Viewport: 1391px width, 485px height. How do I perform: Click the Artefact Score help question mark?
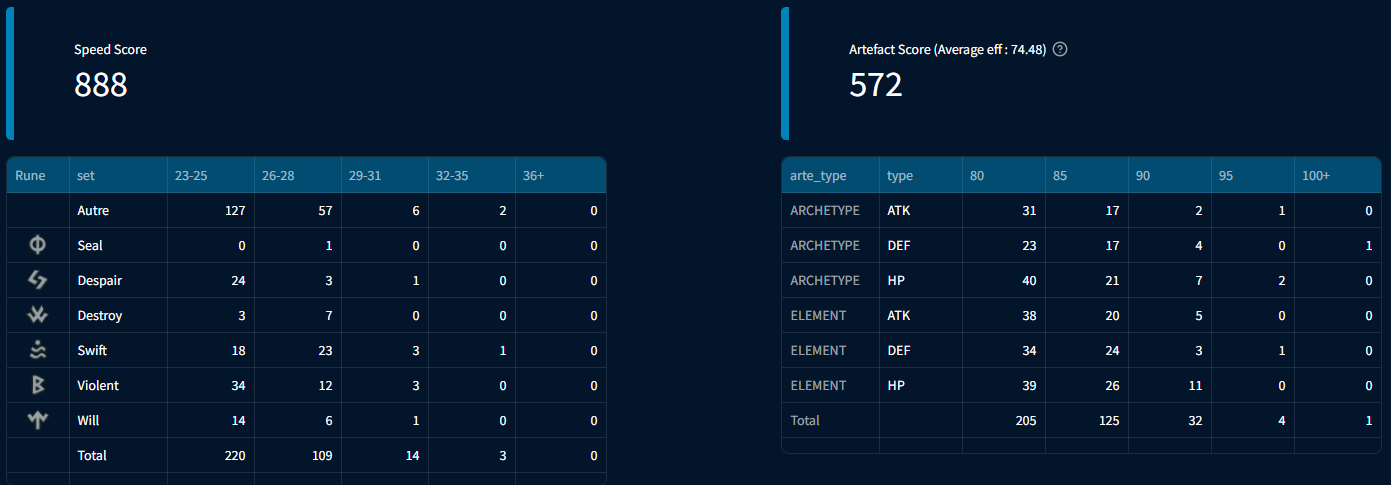pos(1061,49)
